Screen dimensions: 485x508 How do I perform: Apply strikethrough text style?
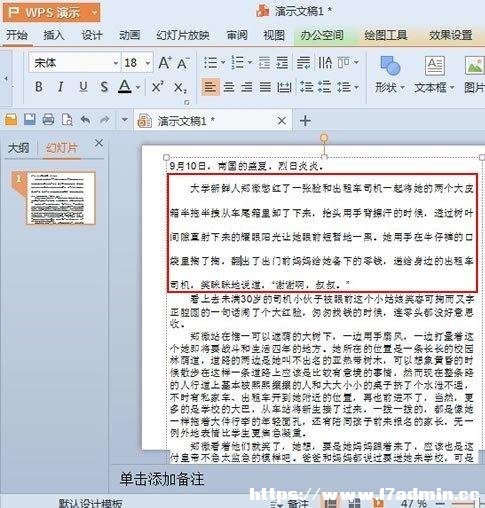(x=104, y=87)
